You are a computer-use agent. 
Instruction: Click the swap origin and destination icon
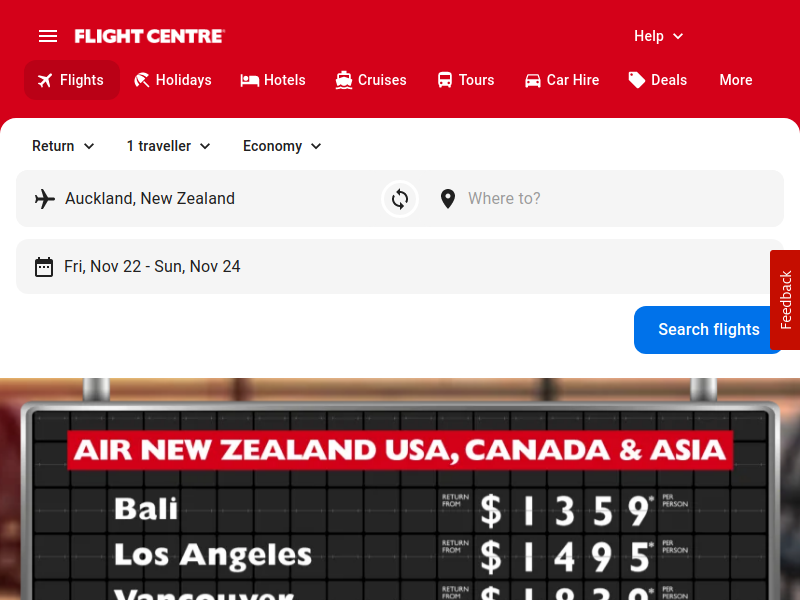point(400,198)
